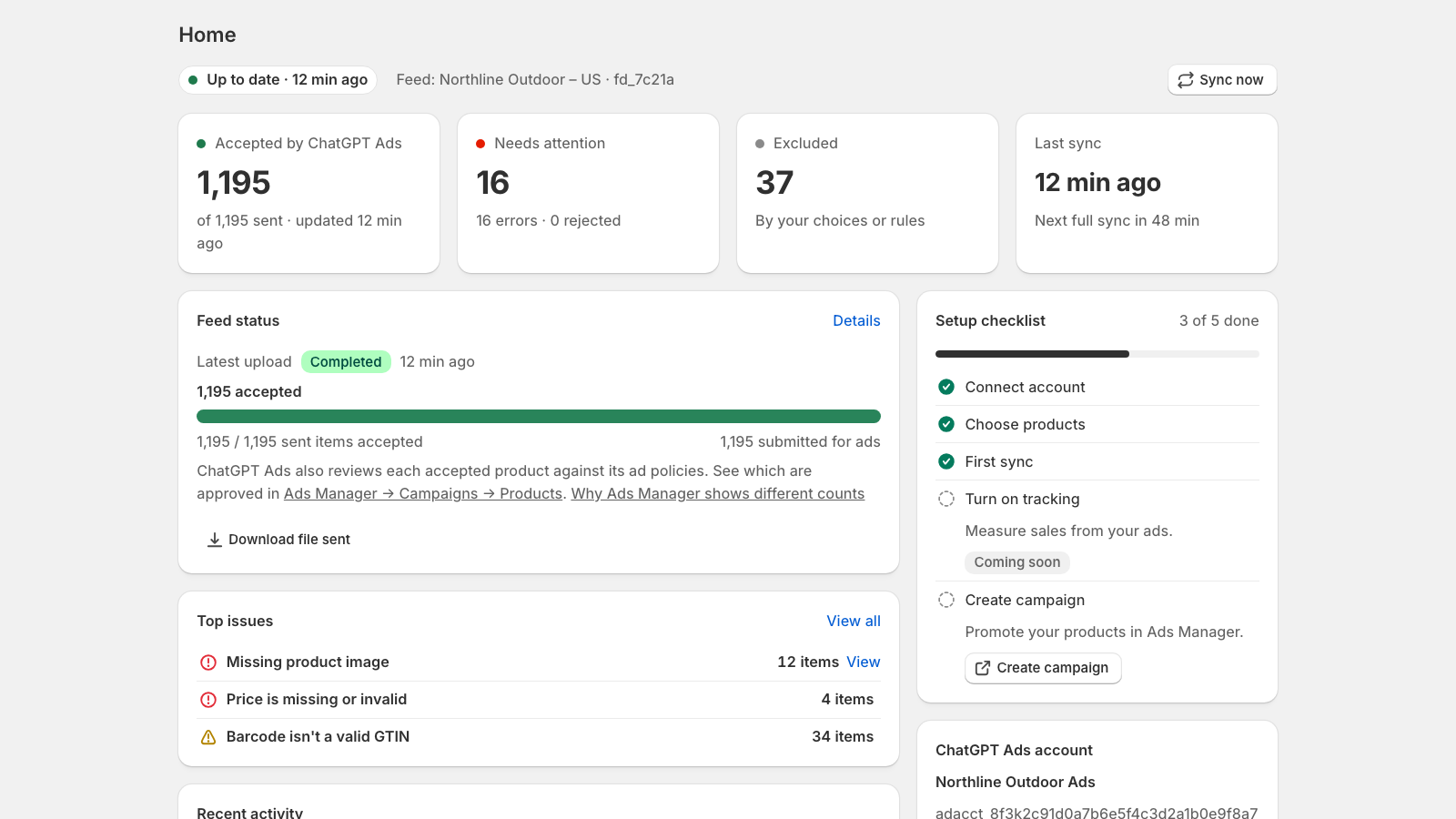This screenshot has height=819, width=1456.
Task: Click the Coming soon badge
Action: (1017, 562)
